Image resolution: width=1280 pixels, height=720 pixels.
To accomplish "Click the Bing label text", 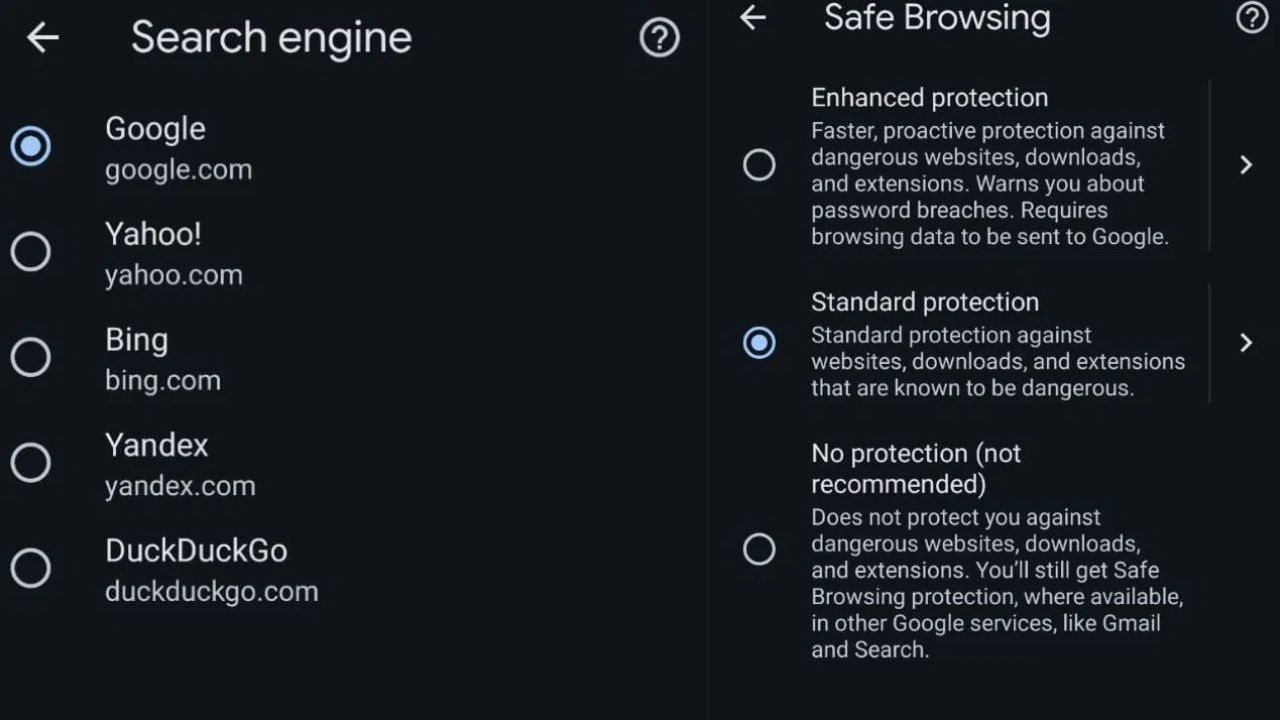I will click(136, 340).
